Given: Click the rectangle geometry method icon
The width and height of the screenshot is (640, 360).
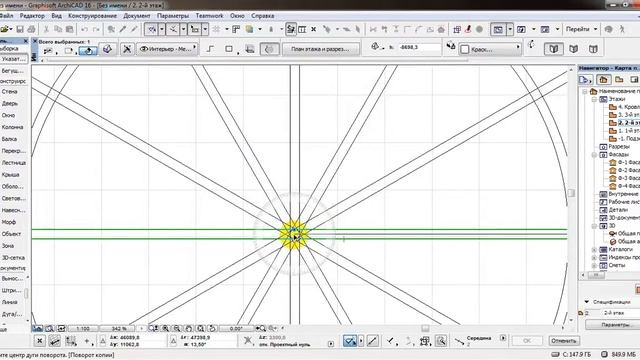Looking at the screenshot, I should 229,49.
